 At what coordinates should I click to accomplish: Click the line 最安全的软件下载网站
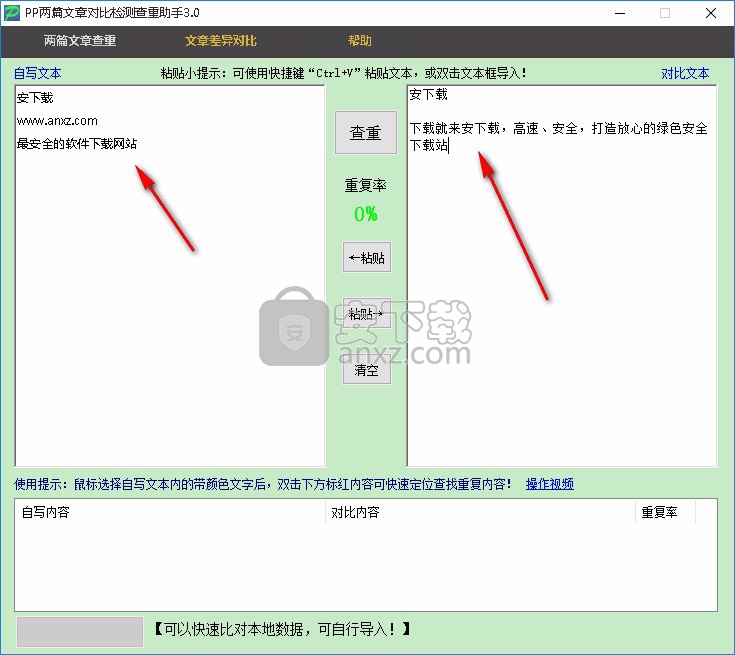pos(77,143)
